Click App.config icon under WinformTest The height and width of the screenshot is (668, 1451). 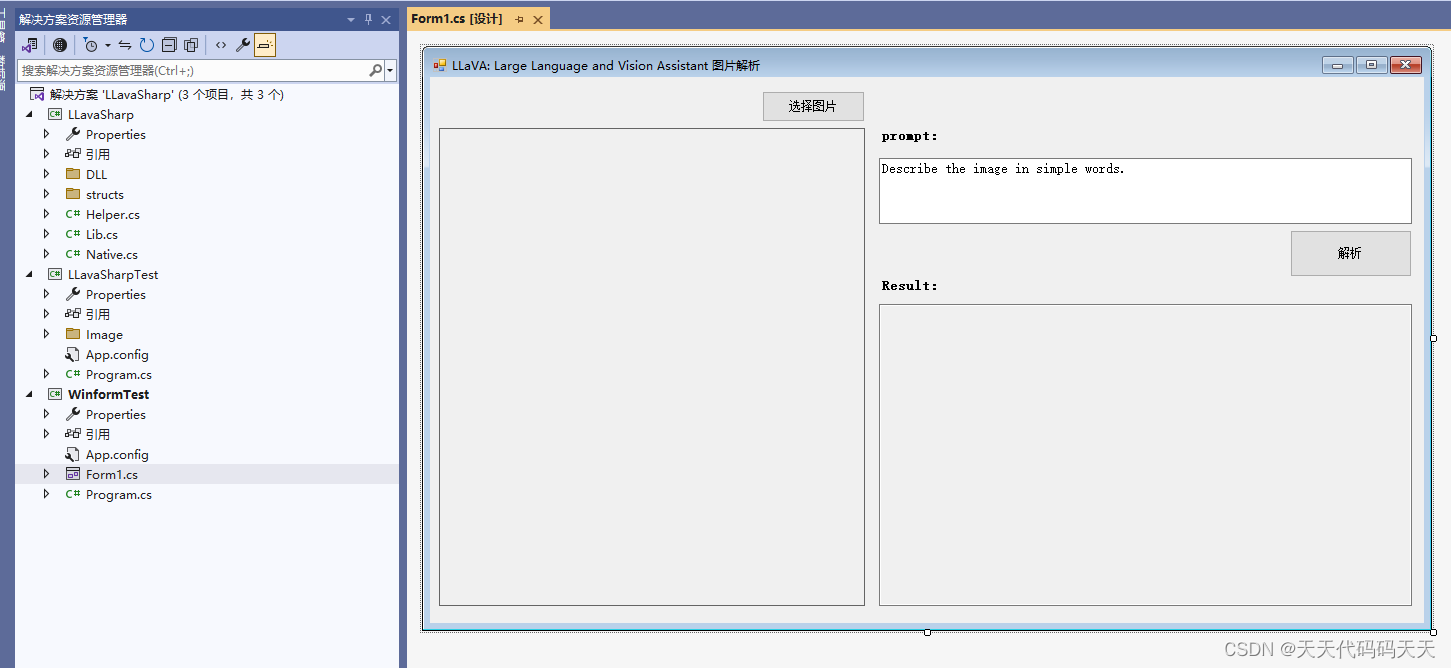coord(73,454)
